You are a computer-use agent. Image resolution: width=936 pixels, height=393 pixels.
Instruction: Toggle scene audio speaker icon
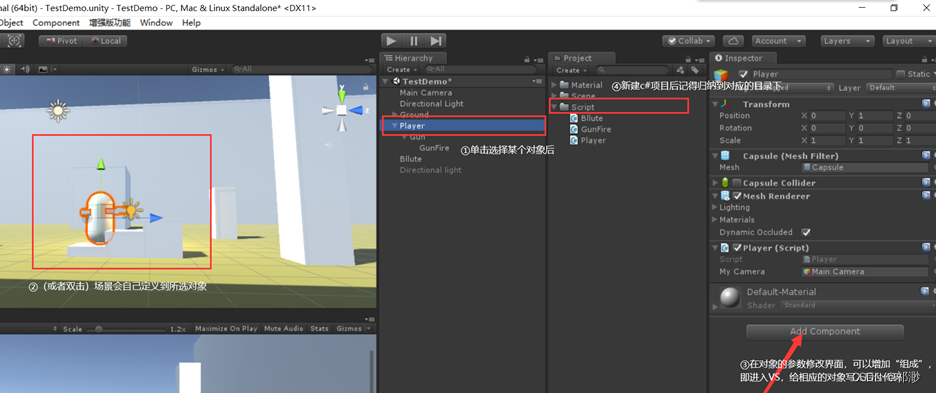tap(25, 69)
